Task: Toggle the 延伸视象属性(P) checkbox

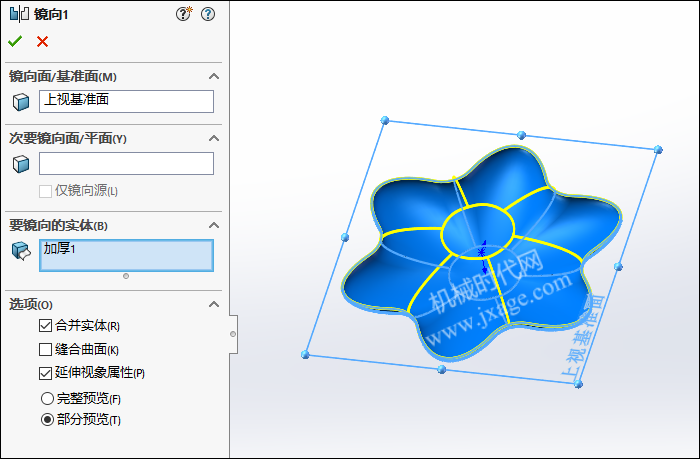Action: pos(46,373)
